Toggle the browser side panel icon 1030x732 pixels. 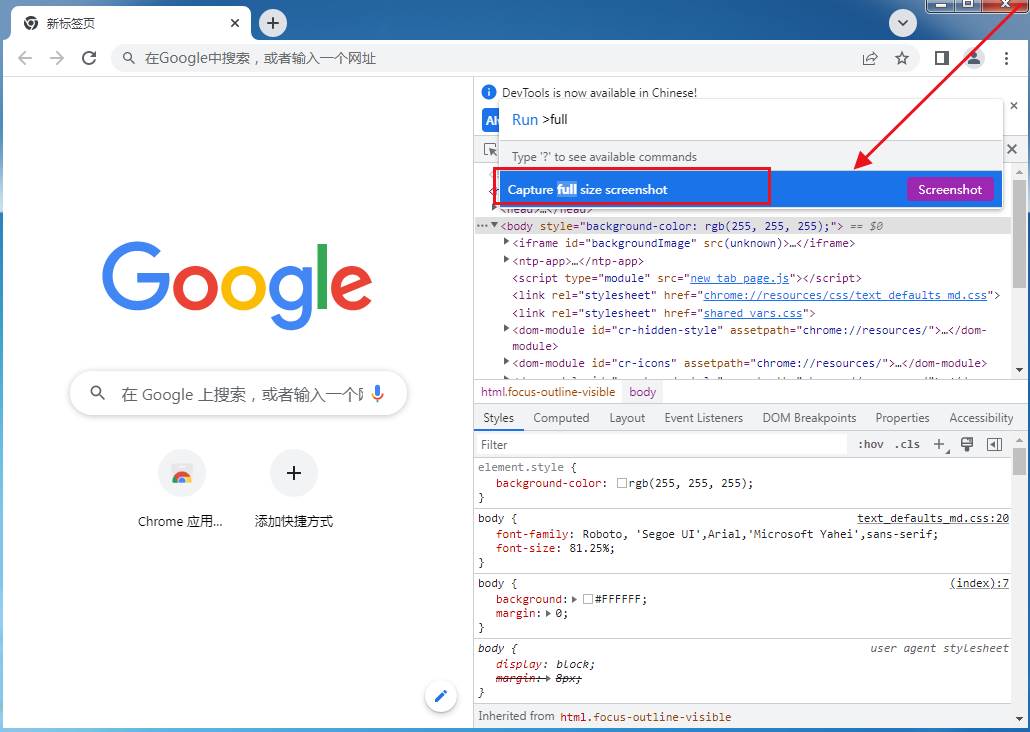point(941,58)
